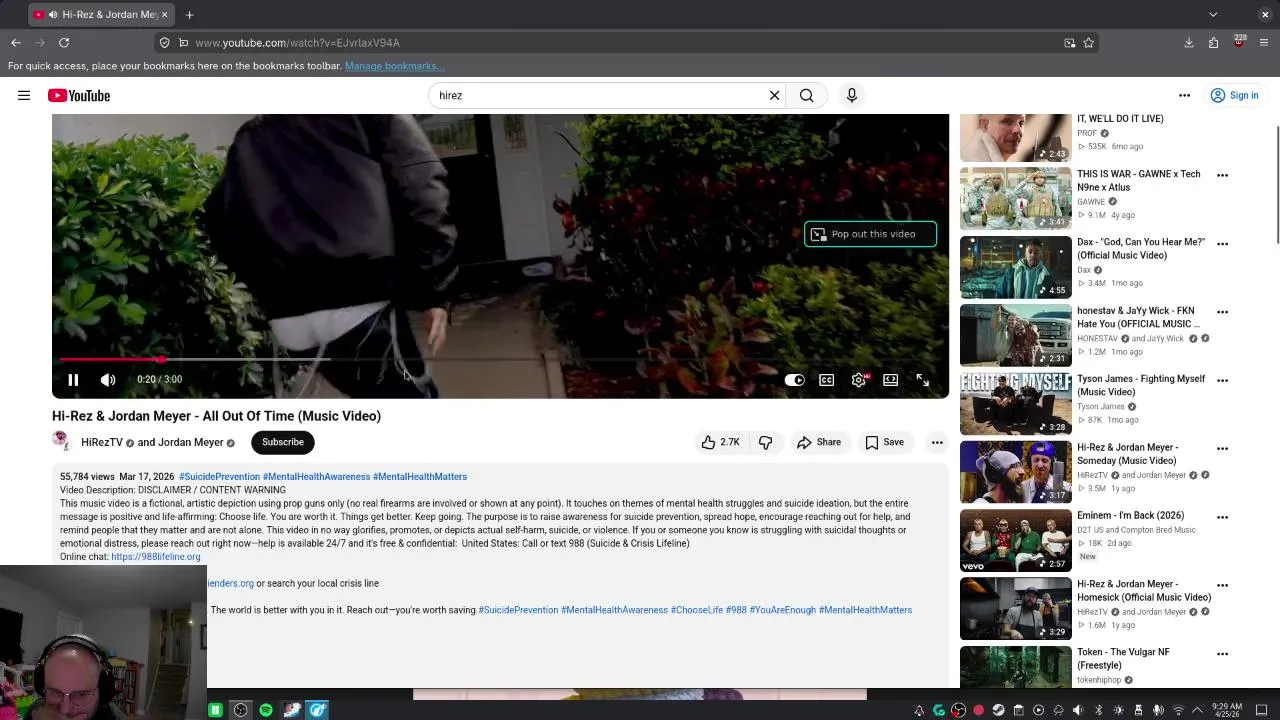Viewport: 1280px width, 720px height.
Task: Open the #YouAreEnough hashtag link
Action: point(782,610)
